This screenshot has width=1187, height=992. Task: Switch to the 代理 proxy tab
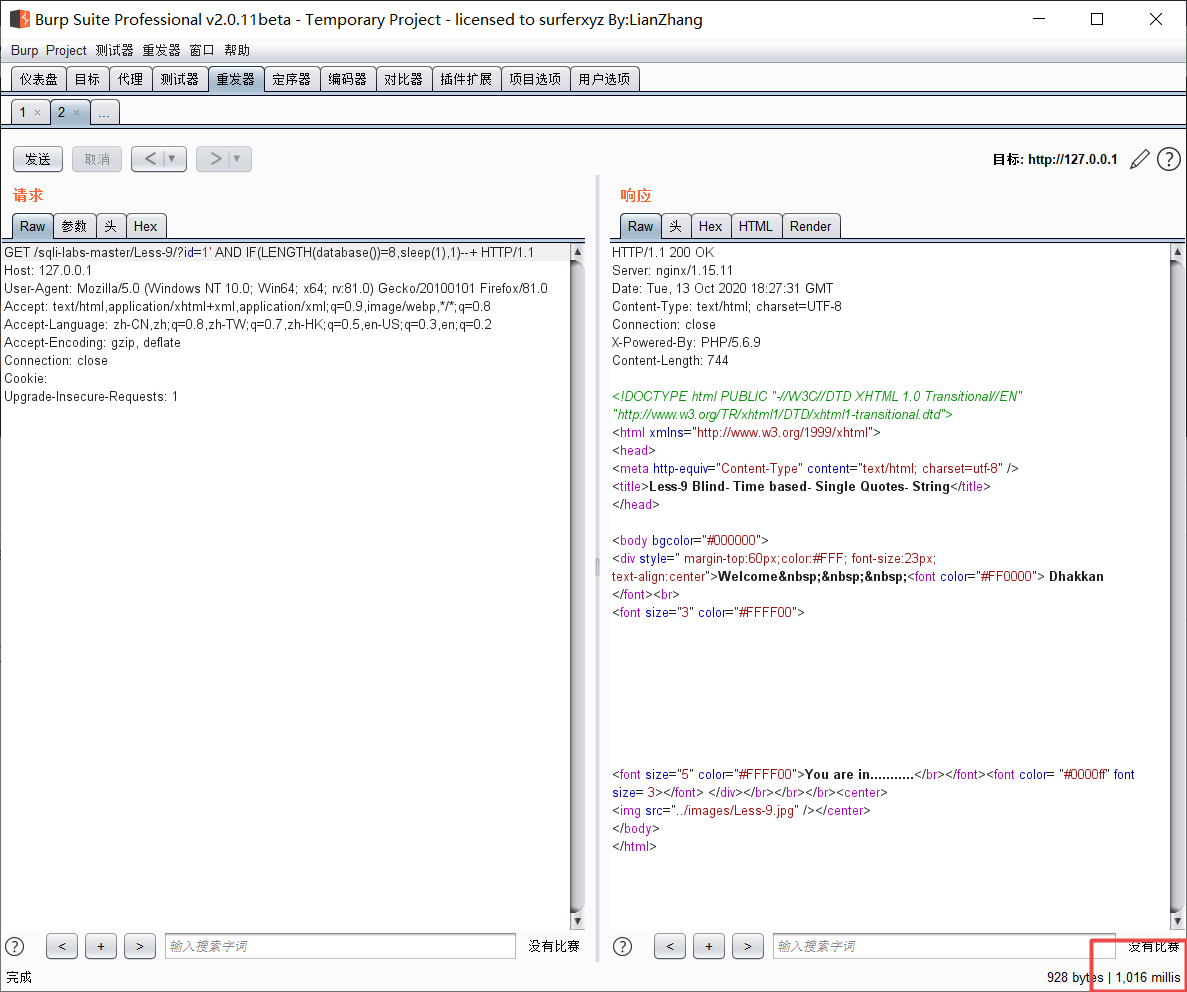point(130,79)
